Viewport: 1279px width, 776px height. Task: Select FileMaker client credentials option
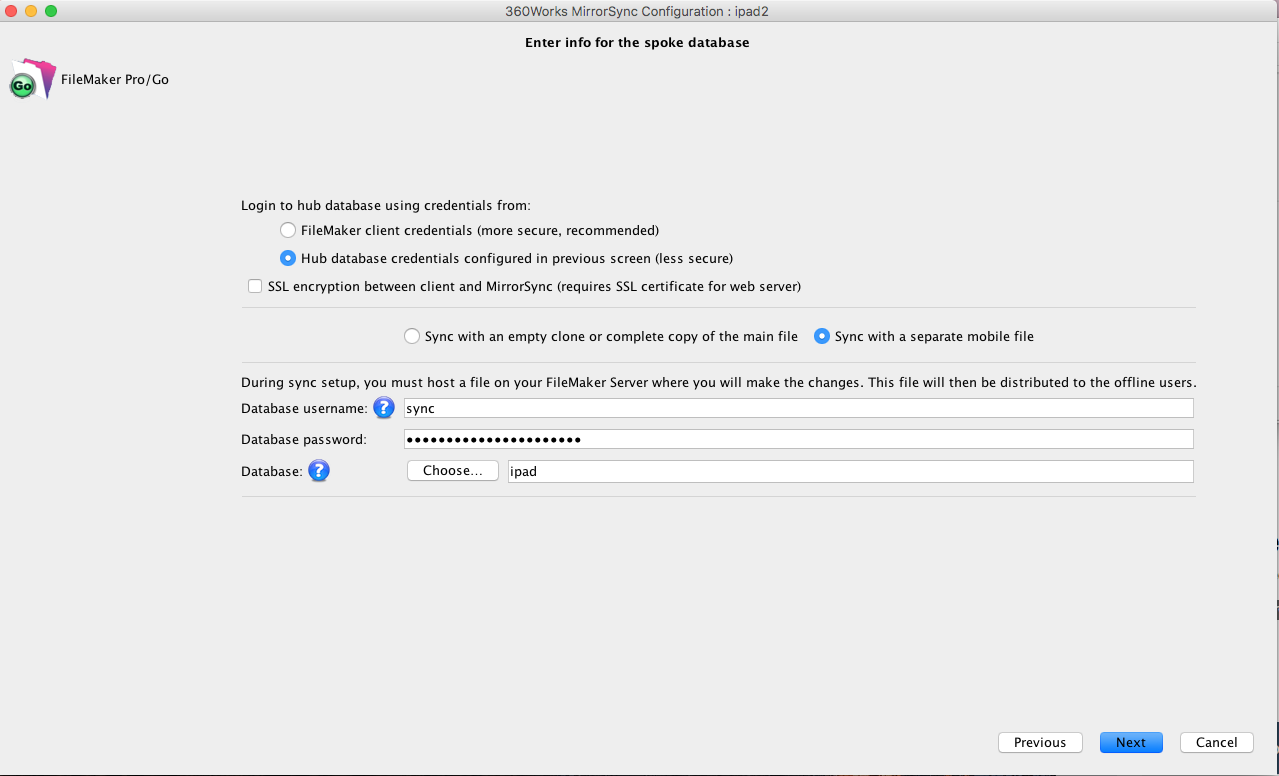click(x=288, y=230)
